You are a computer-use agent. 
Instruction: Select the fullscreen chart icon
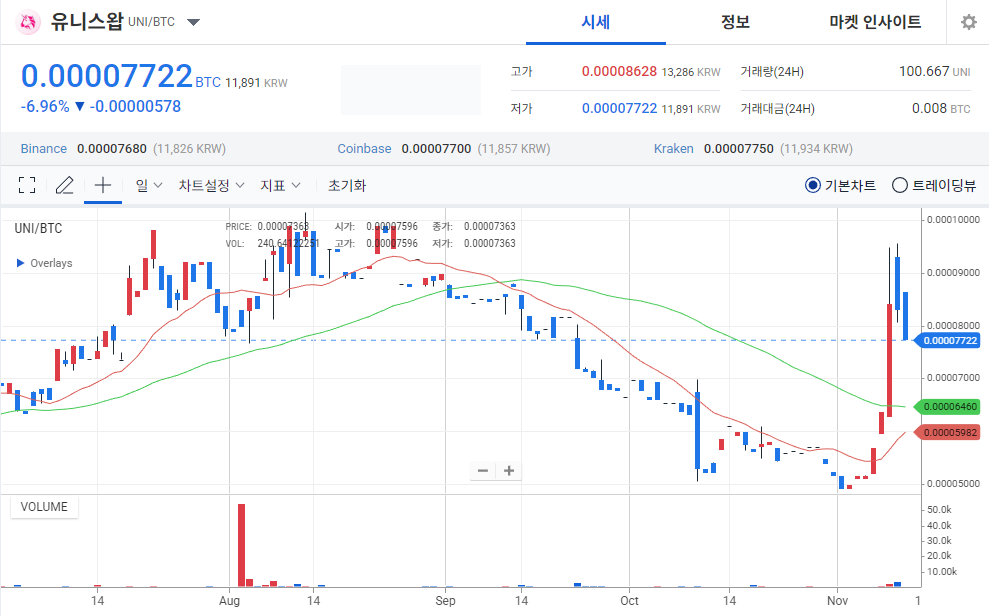(x=27, y=185)
